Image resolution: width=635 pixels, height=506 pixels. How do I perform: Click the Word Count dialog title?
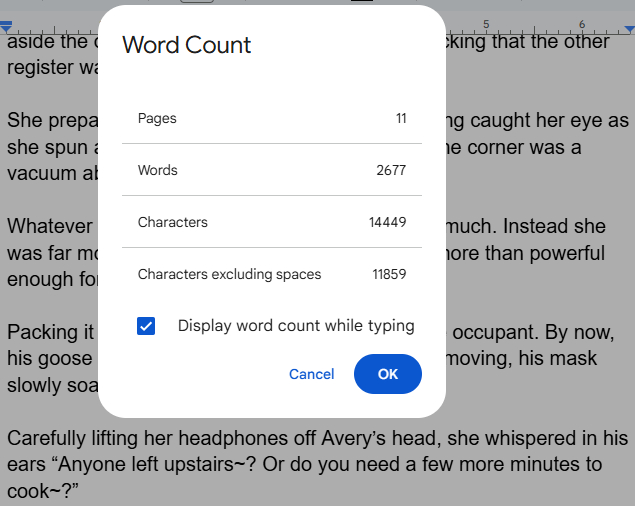click(187, 45)
